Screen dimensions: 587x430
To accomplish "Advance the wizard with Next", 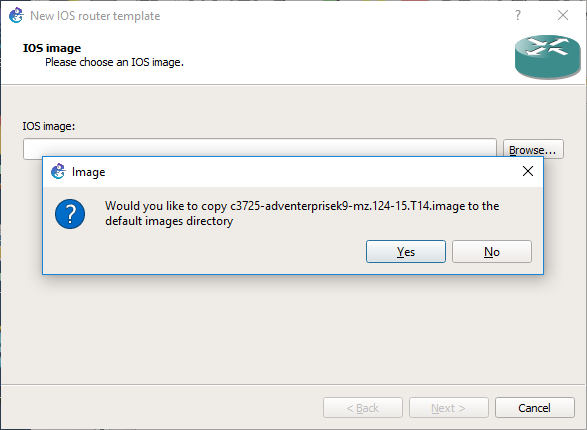I will point(448,408).
